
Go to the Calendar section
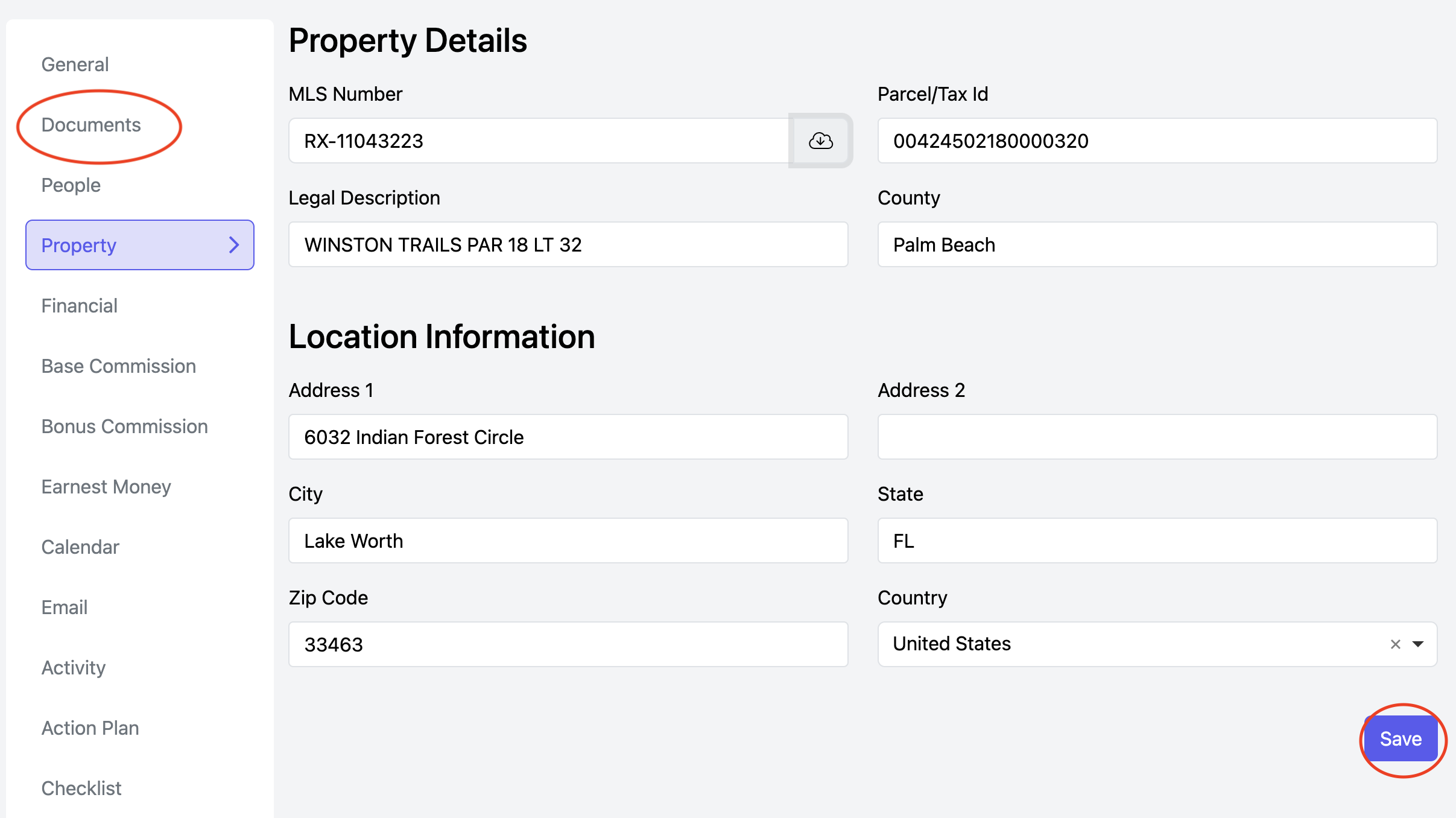tap(80, 547)
